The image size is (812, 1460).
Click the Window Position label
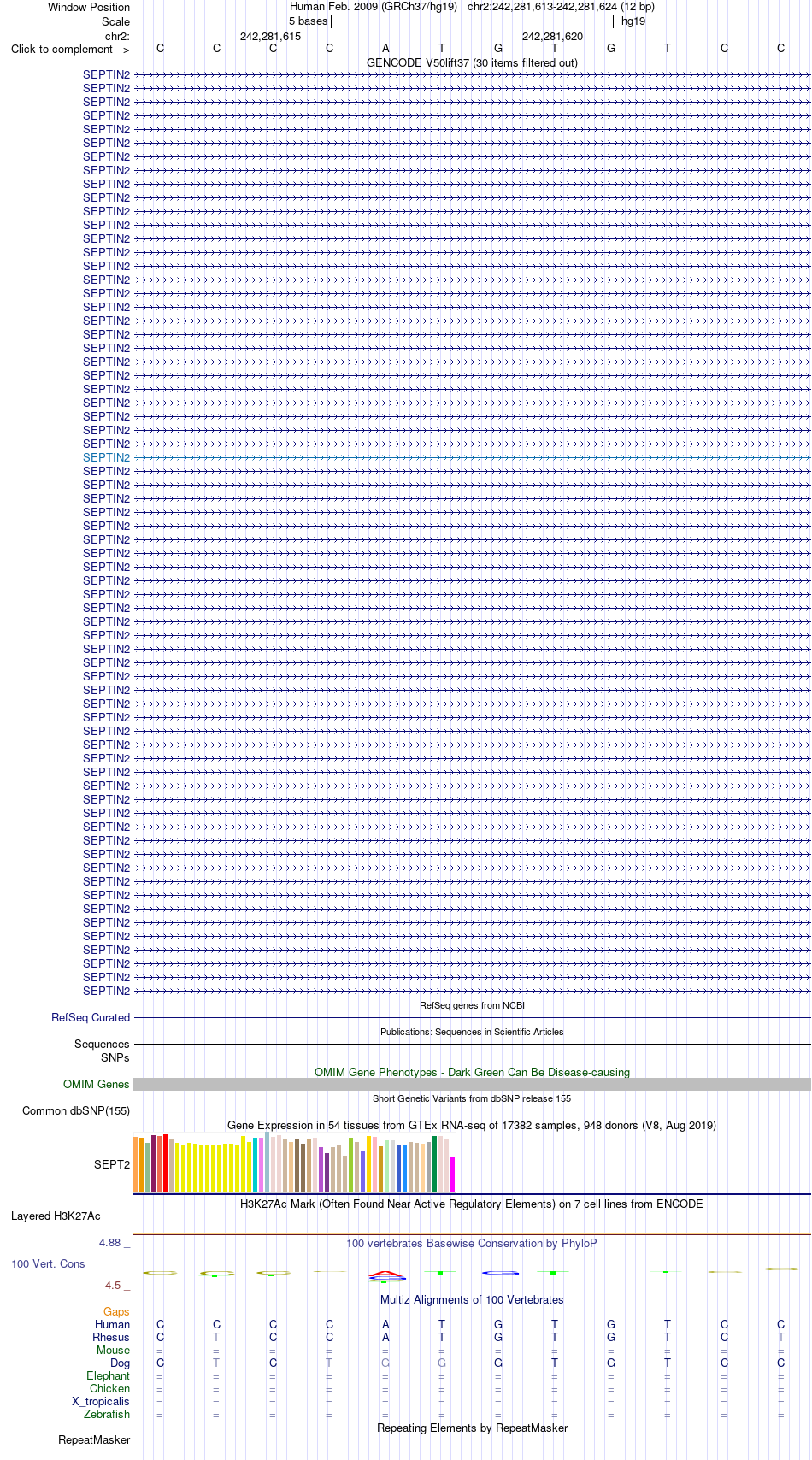[89, 7]
